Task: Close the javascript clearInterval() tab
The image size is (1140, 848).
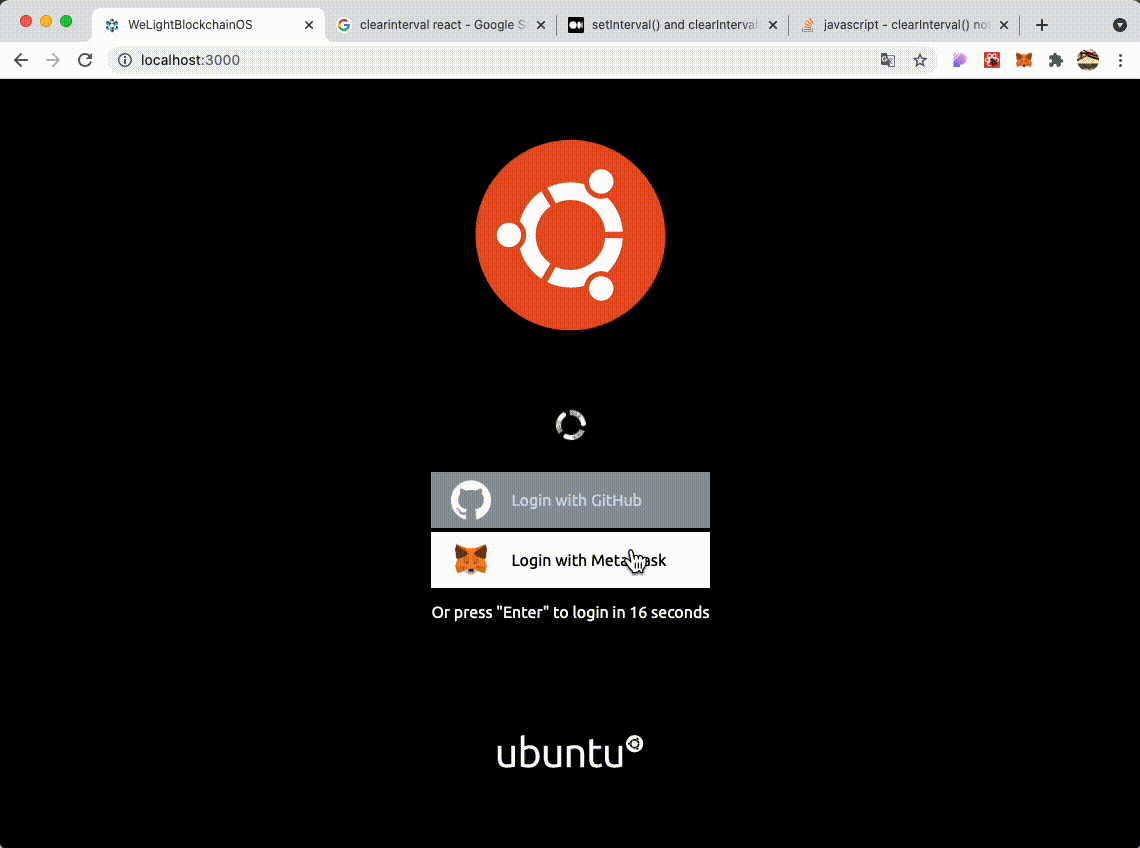Action: (1004, 25)
